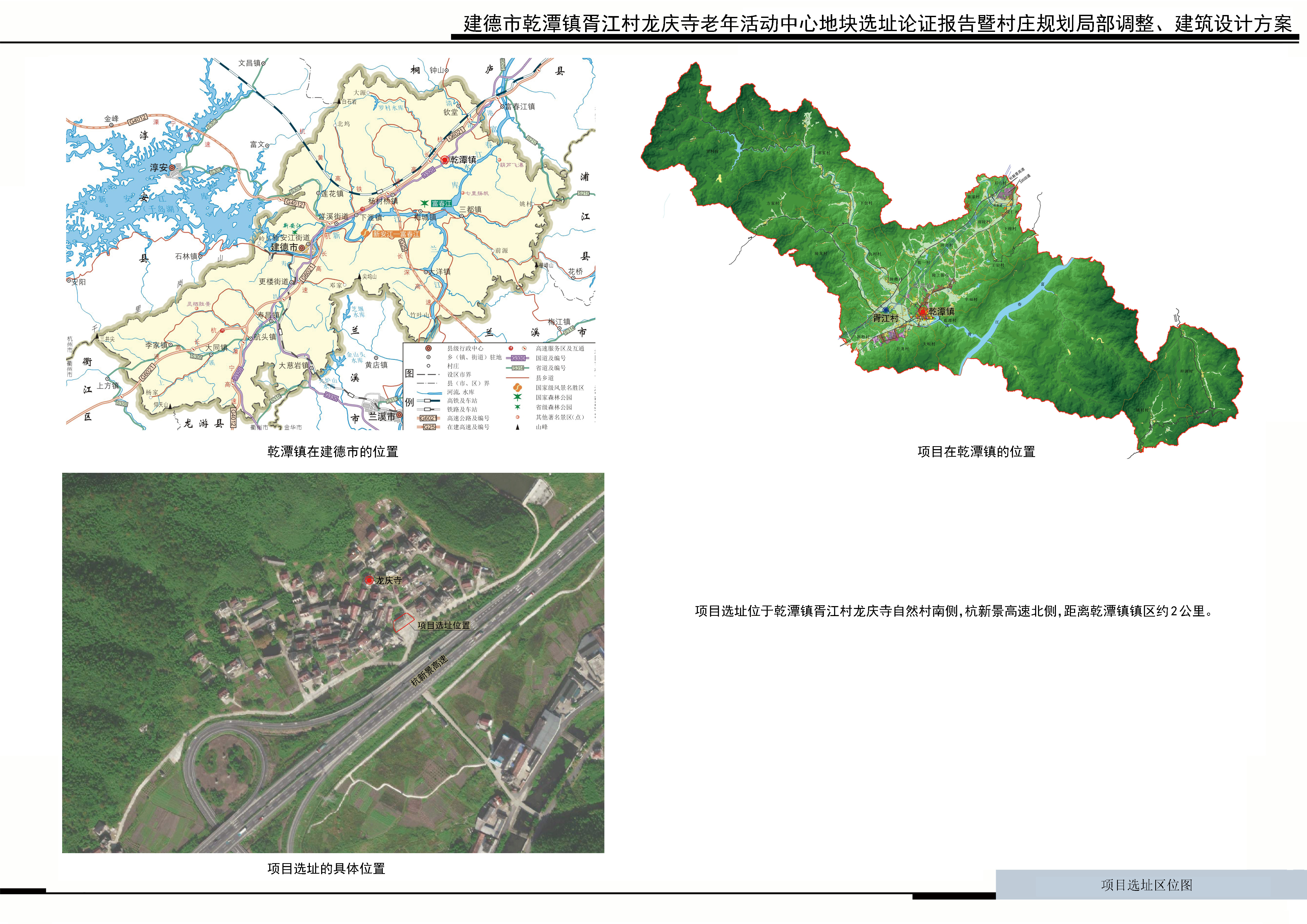Viewport: 1307px width, 924px height.
Task: Click the green 富春江 forest park star icon
Action: pos(425,203)
